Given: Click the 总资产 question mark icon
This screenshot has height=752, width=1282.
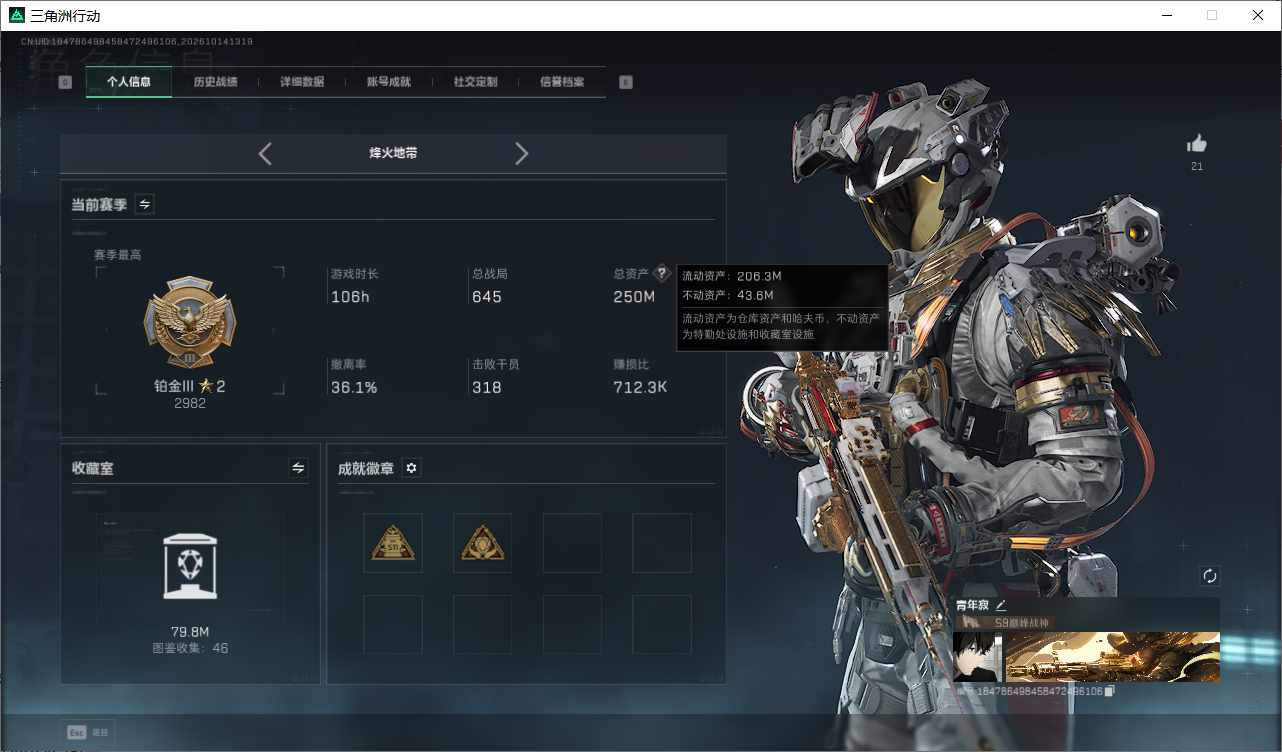Looking at the screenshot, I should 661,273.
